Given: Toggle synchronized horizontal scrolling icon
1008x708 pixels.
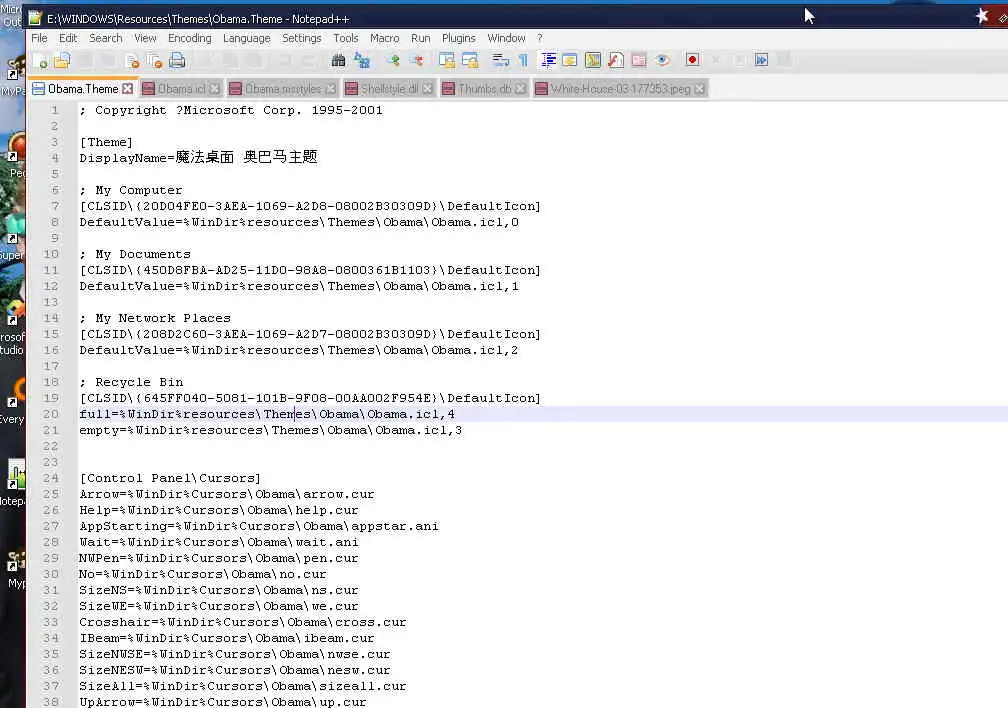Looking at the screenshot, I should click(x=471, y=60).
